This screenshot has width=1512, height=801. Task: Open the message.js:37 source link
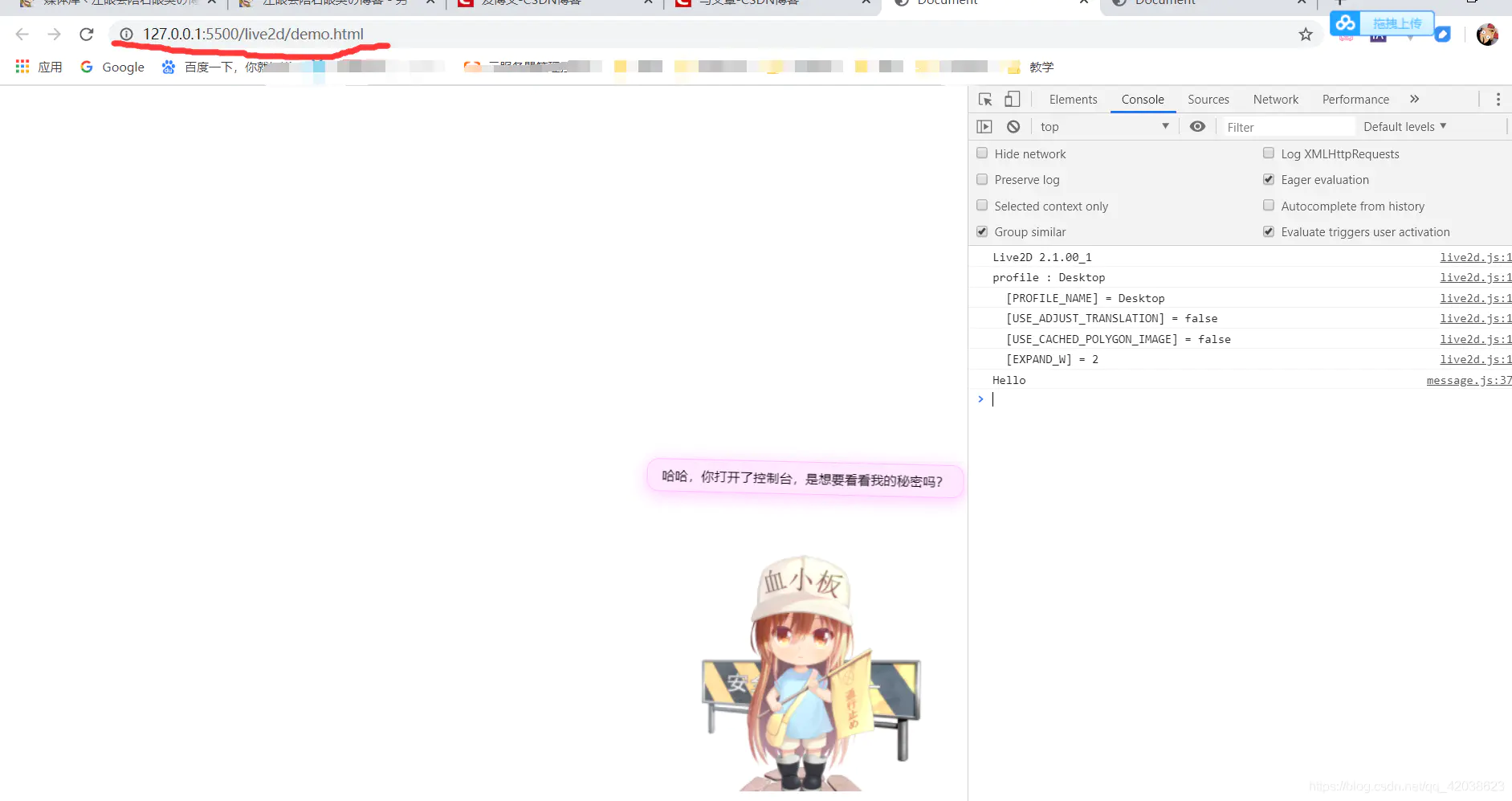point(1469,380)
